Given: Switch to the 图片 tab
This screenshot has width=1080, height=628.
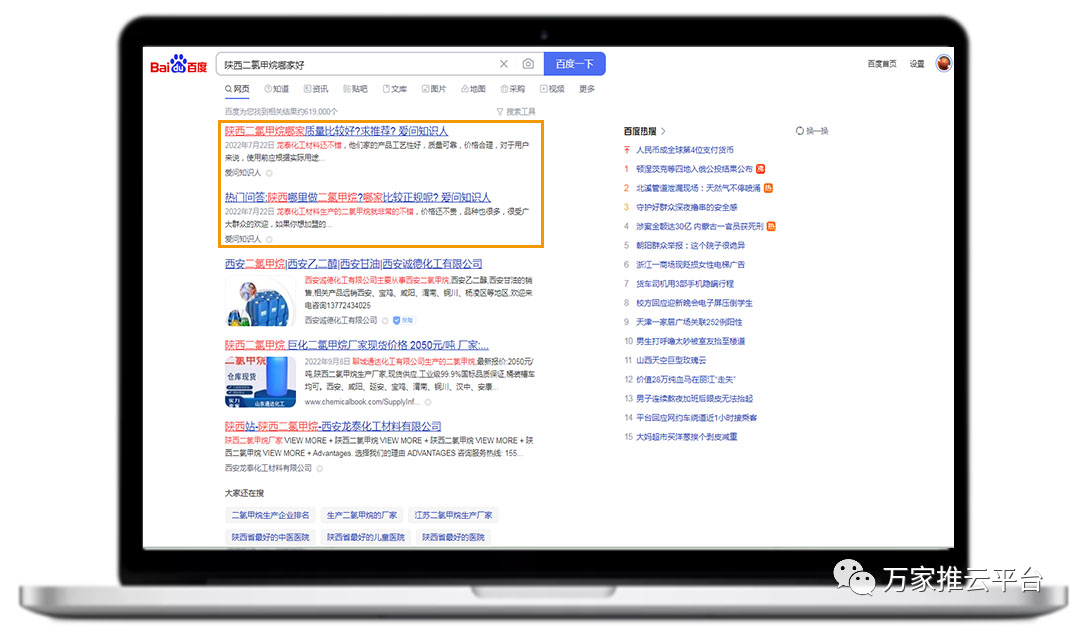Looking at the screenshot, I should (x=434, y=89).
